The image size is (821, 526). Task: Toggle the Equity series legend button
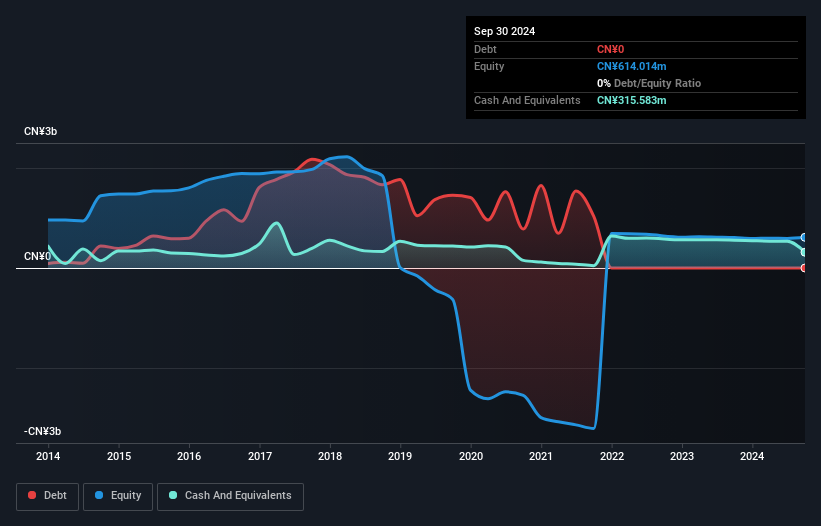pos(118,496)
